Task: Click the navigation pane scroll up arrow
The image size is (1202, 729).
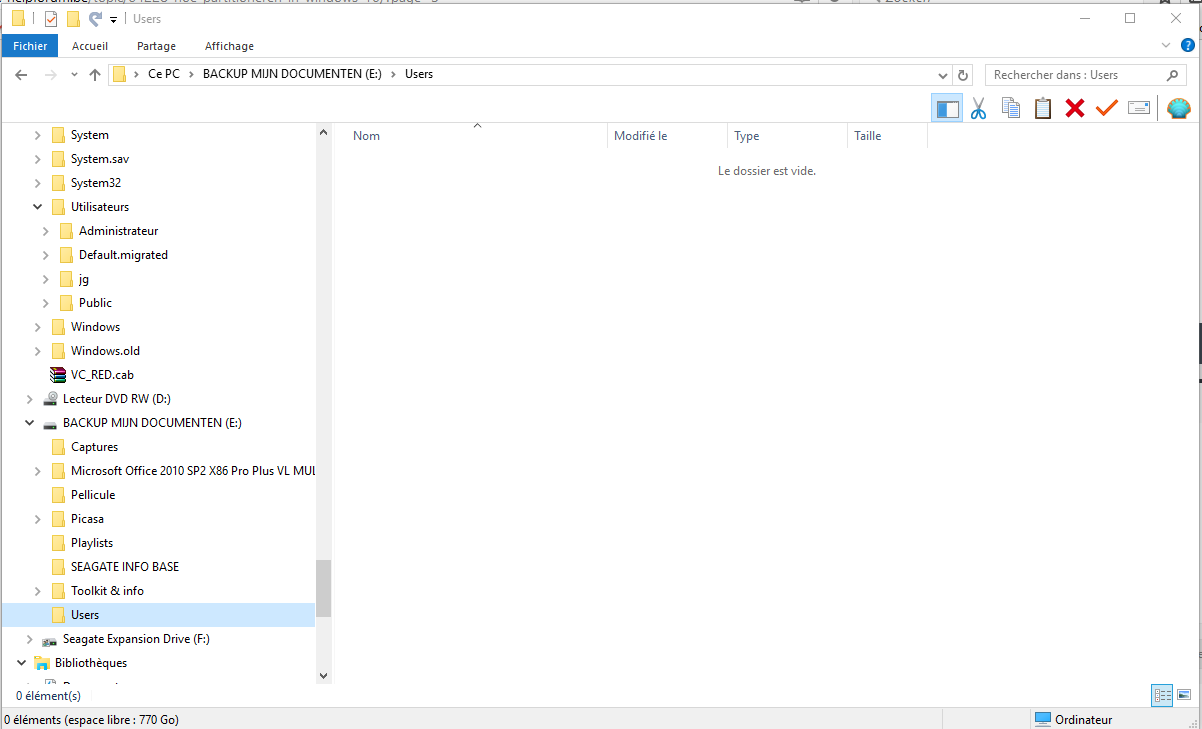Action: point(323,132)
